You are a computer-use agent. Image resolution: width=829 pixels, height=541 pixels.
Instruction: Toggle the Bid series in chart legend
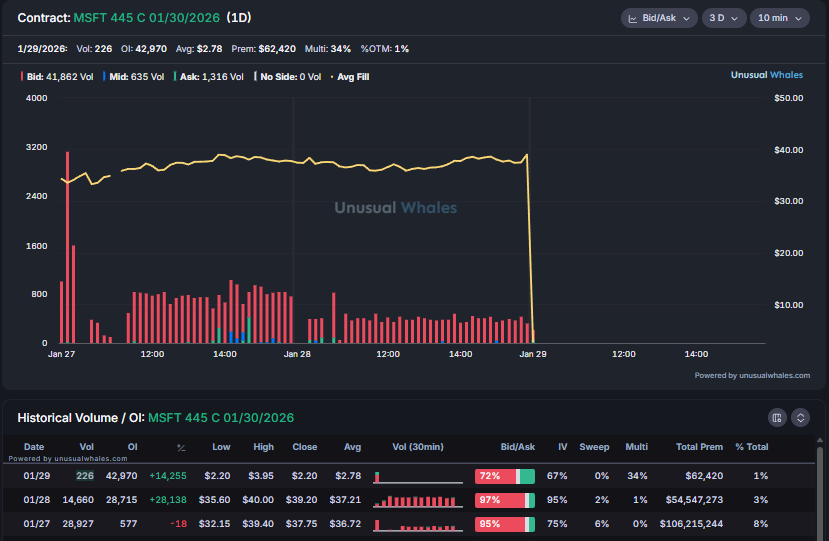pos(58,76)
